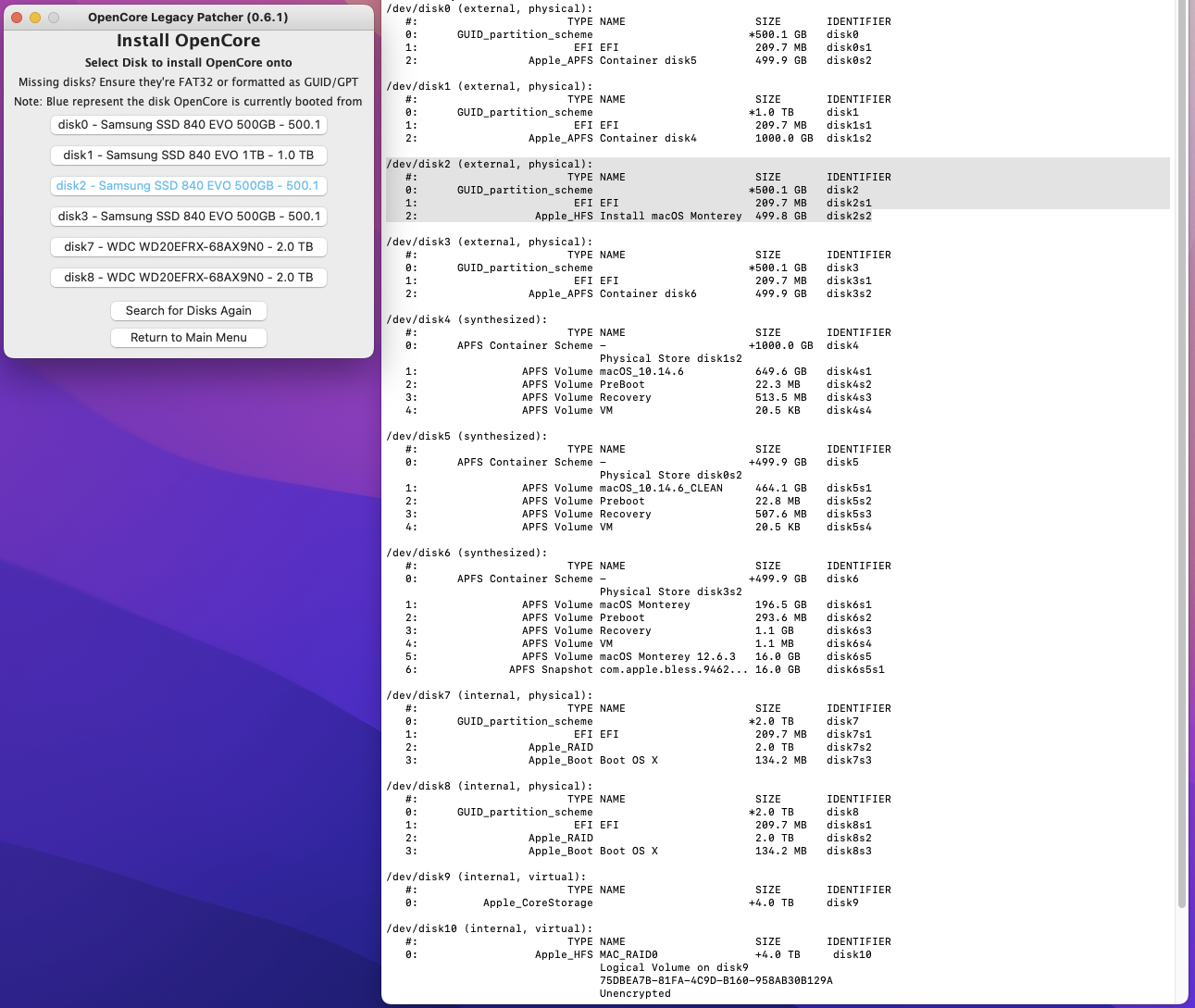Click the disk0s1 EFI identifier

click(849, 47)
